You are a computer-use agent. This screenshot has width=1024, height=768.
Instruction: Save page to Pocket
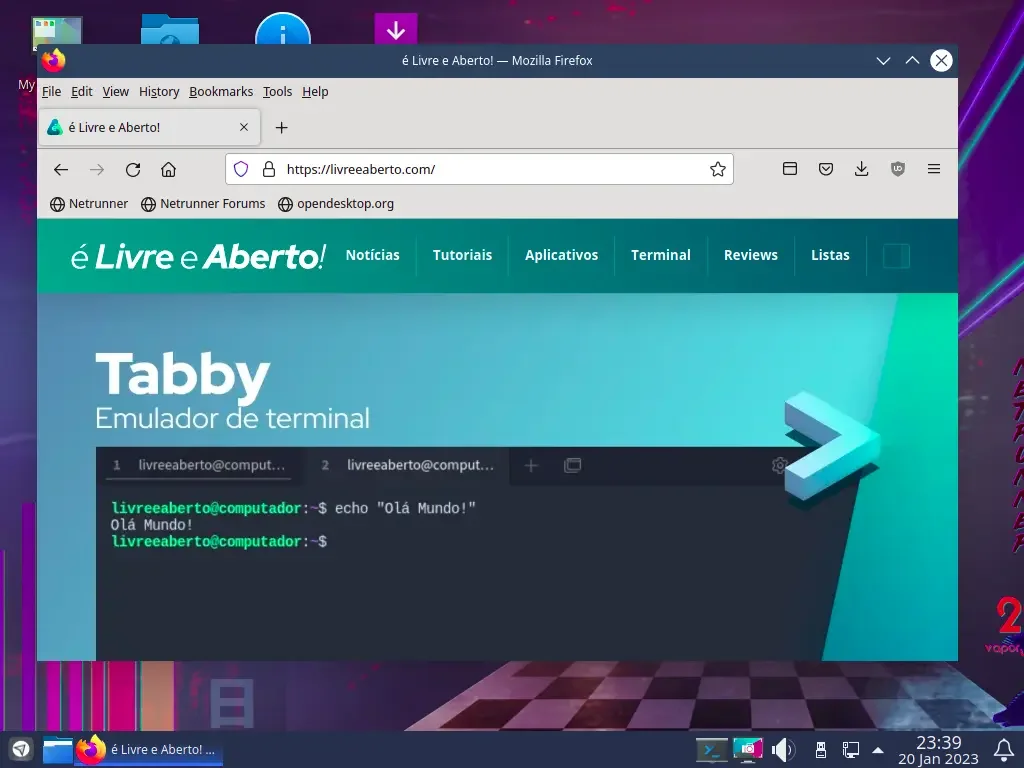(x=825, y=169)
